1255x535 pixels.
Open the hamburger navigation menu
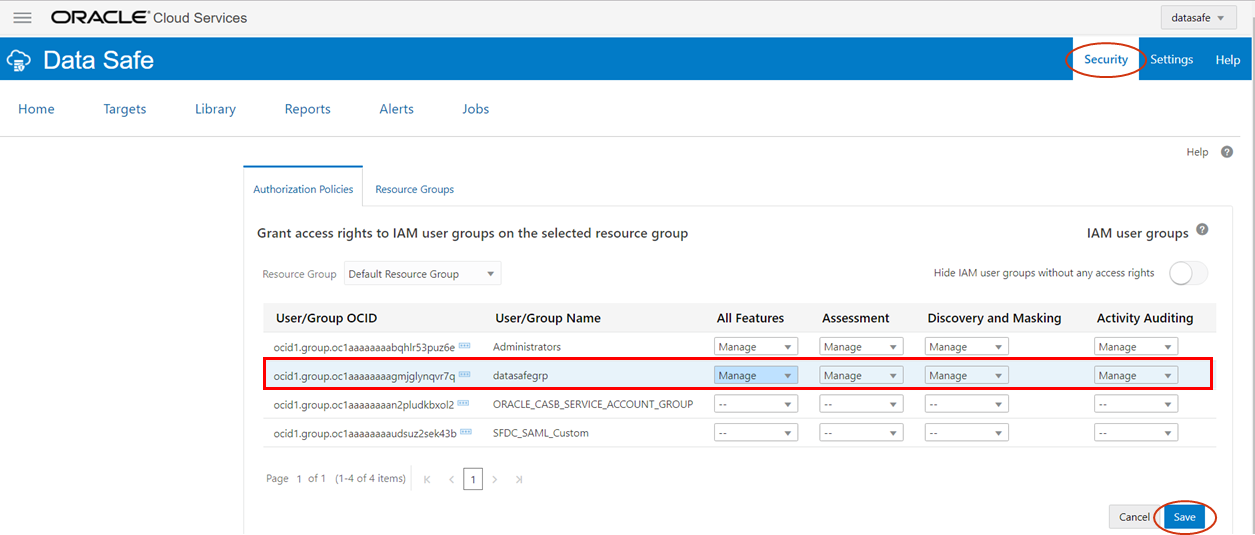pos(22,18)
